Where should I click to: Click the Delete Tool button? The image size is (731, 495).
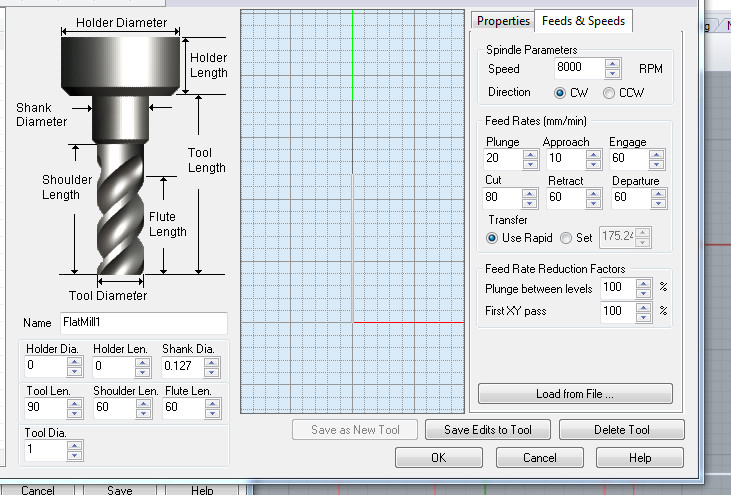tap(621, 430)
